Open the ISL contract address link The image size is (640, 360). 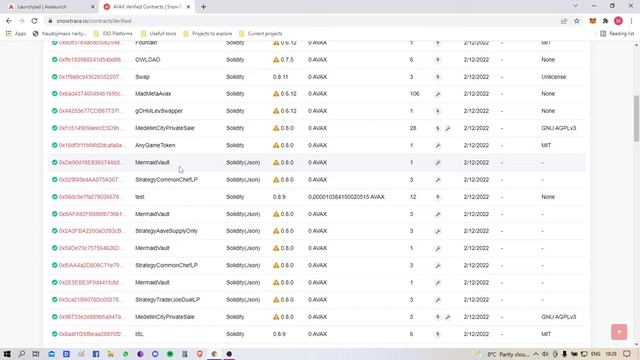pos(90,334)
